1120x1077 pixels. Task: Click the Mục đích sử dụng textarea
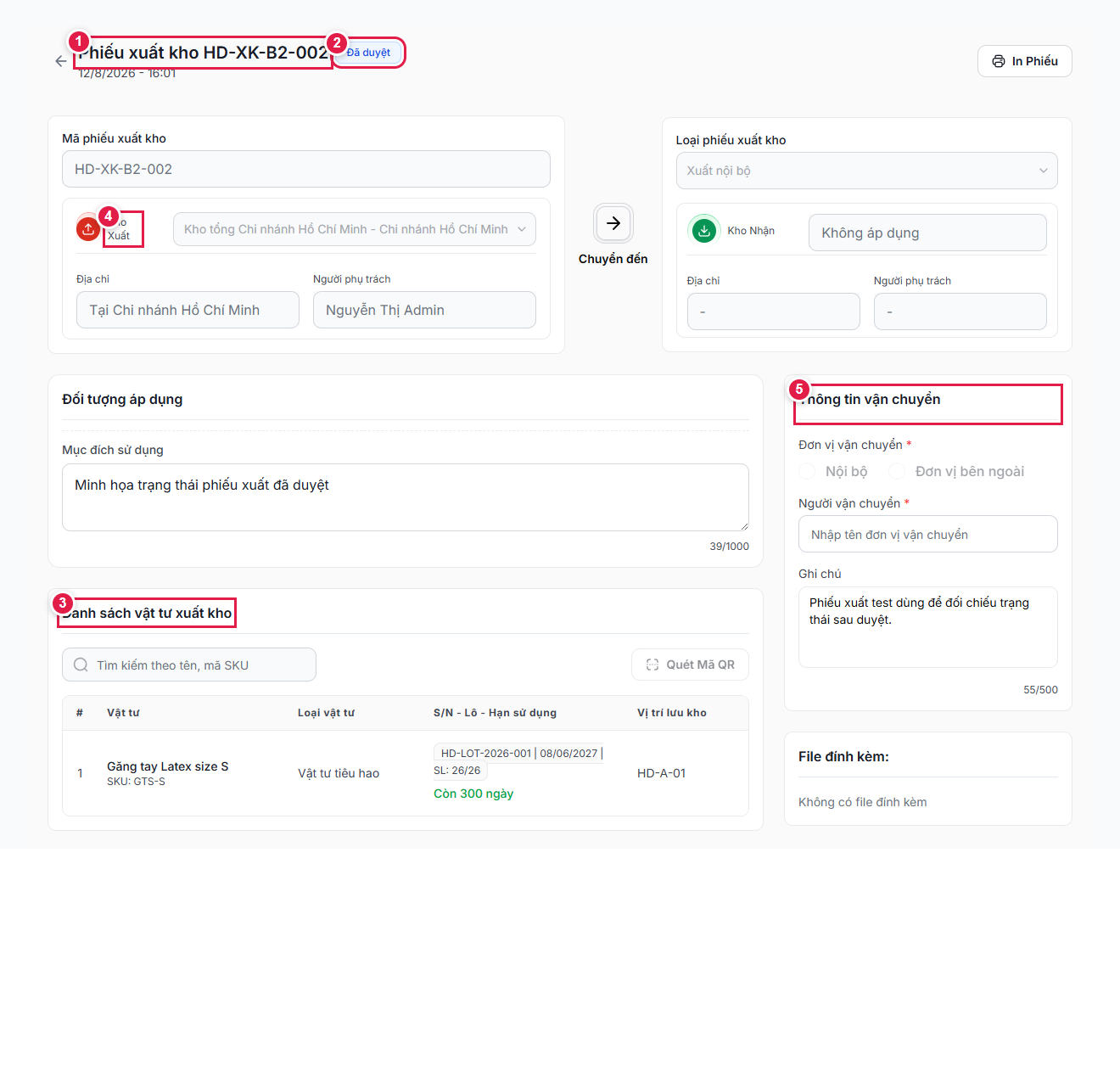tap(406, 497)
